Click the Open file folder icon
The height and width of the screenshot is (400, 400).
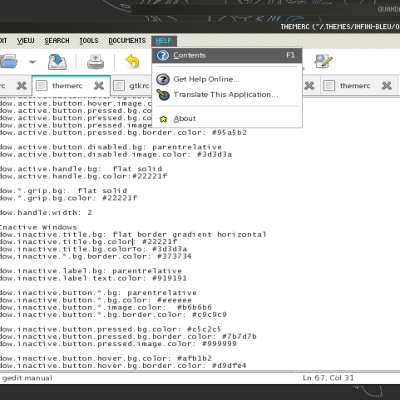[8, 62]
